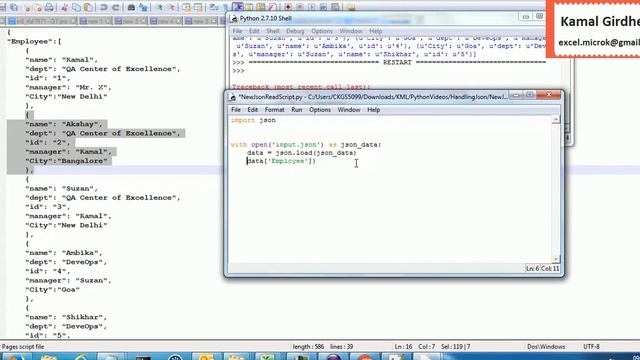Screen dimensions: 640x360
Task: Click the Stop Recording macro icon
Action: coord(300,7)
